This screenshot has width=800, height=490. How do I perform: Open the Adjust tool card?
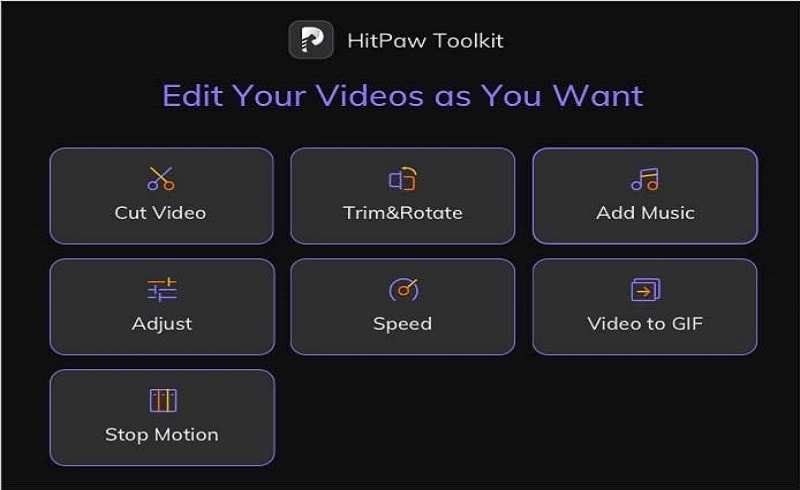pyautogui.click(x=162, y=307)
